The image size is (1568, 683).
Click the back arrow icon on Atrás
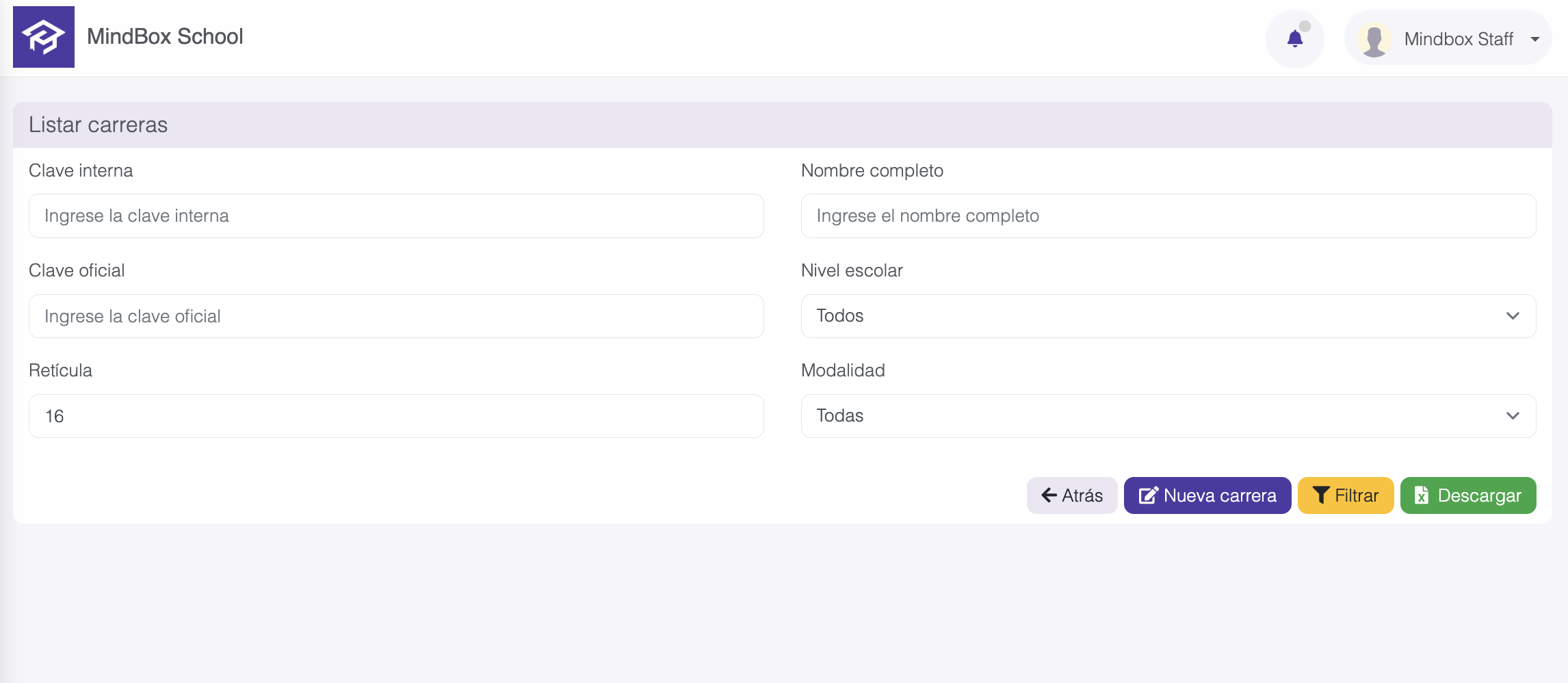pyautogui.click(x=1049, y=495)
